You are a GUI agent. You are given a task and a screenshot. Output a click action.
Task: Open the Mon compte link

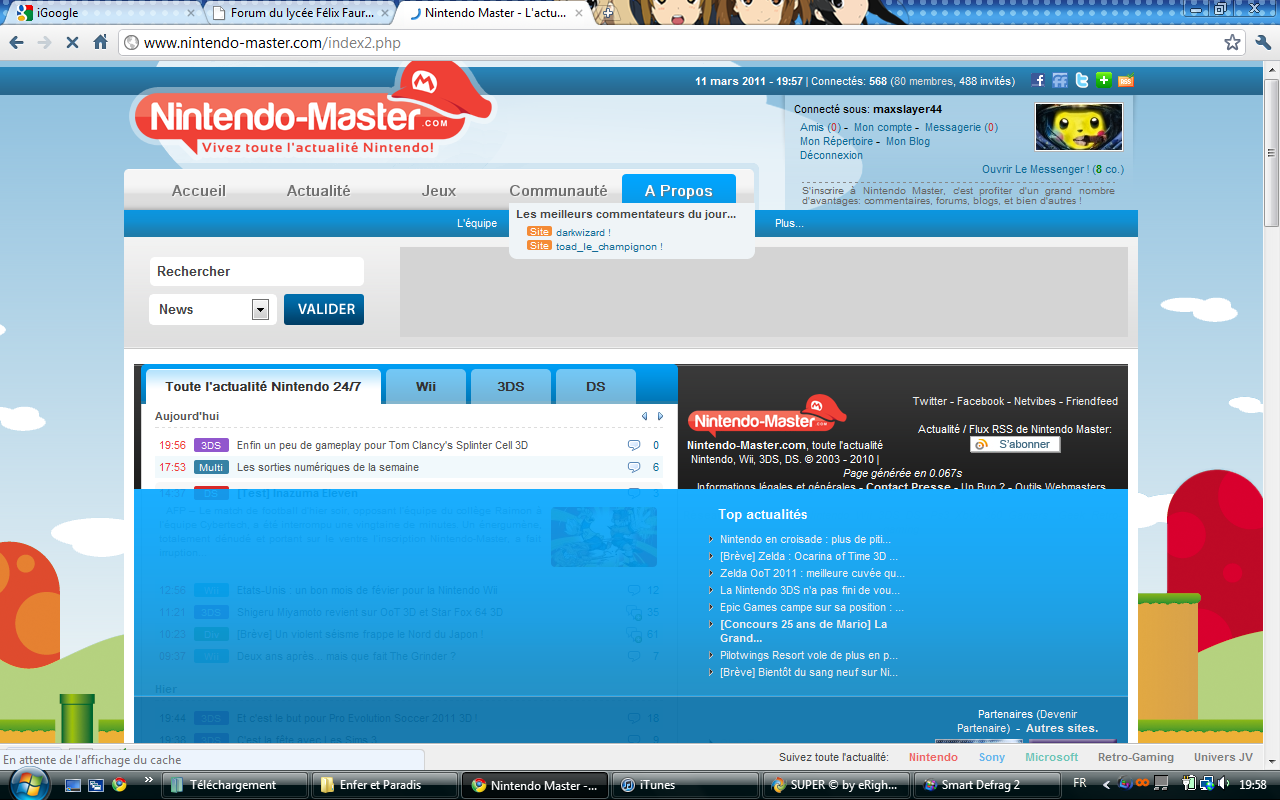pyautogui.click(x=883, y=127)
